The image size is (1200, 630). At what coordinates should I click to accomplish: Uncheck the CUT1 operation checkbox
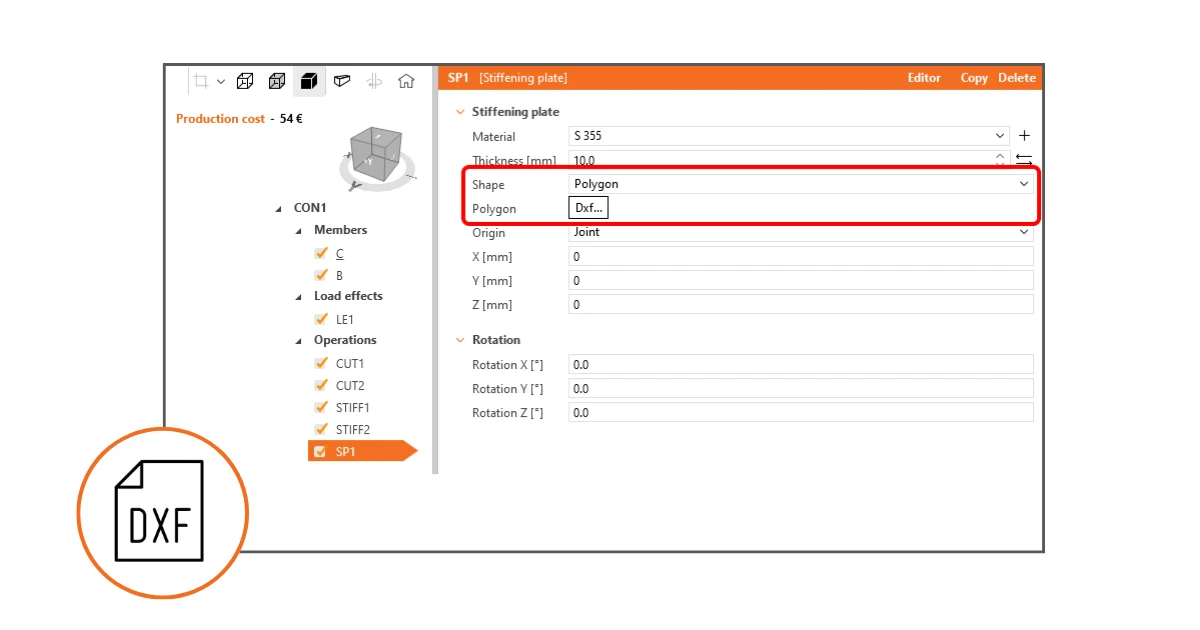click(321, 363)
